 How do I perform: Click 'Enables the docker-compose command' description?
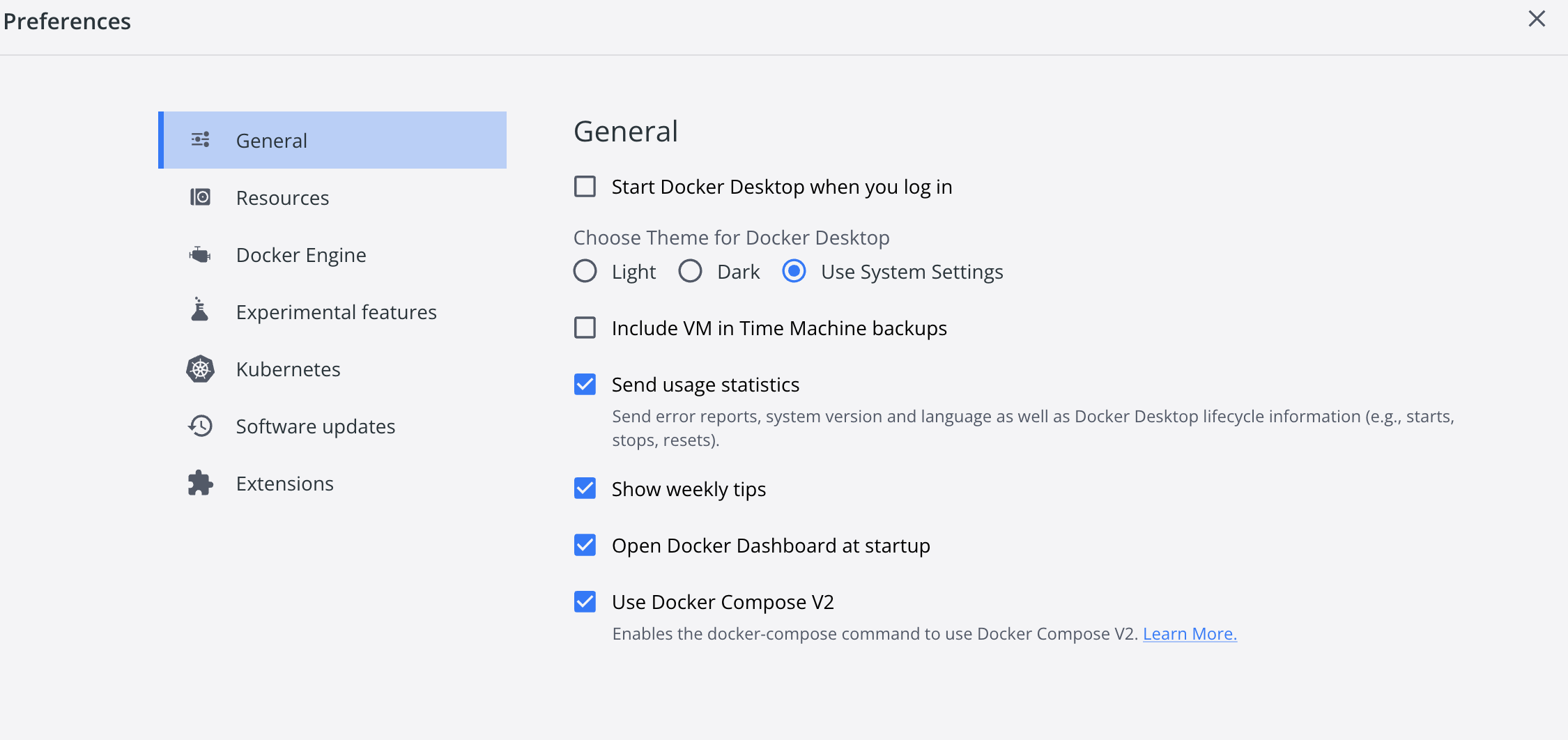pyautogui.click(x=875, y=633)
